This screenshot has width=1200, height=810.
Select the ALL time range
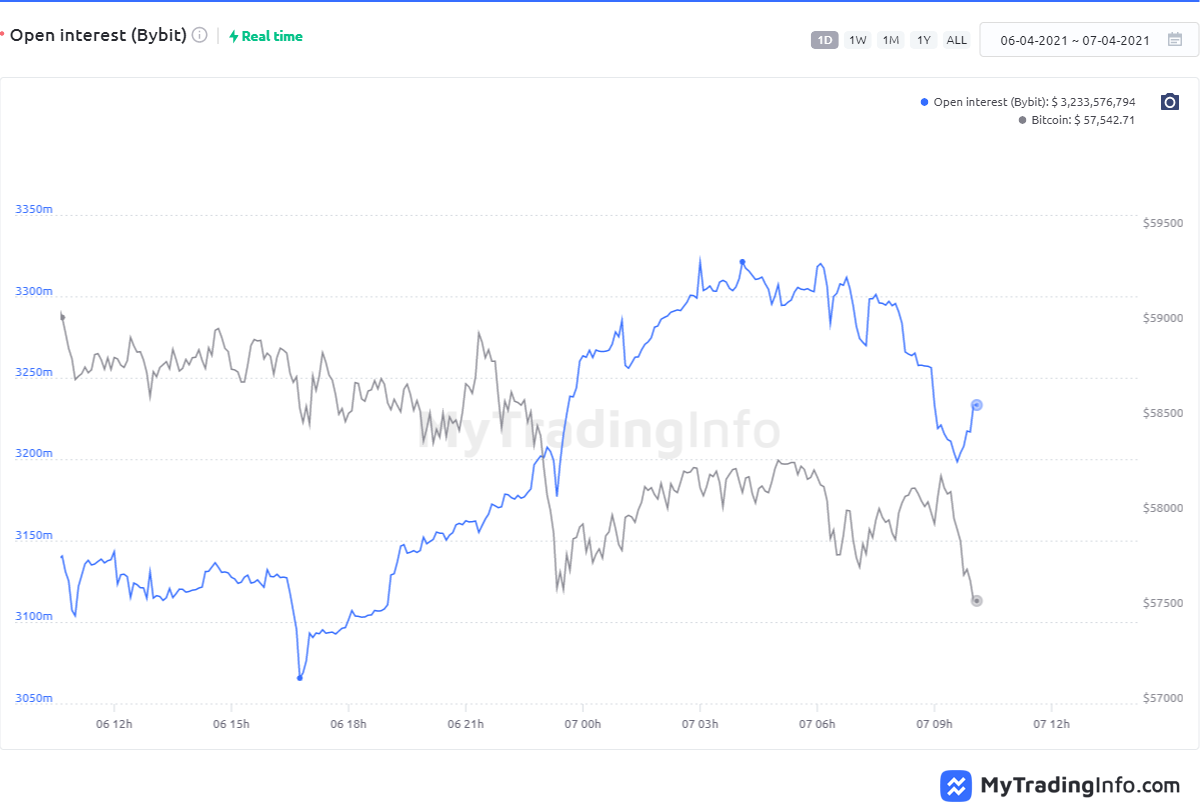(x=957, y=40)
